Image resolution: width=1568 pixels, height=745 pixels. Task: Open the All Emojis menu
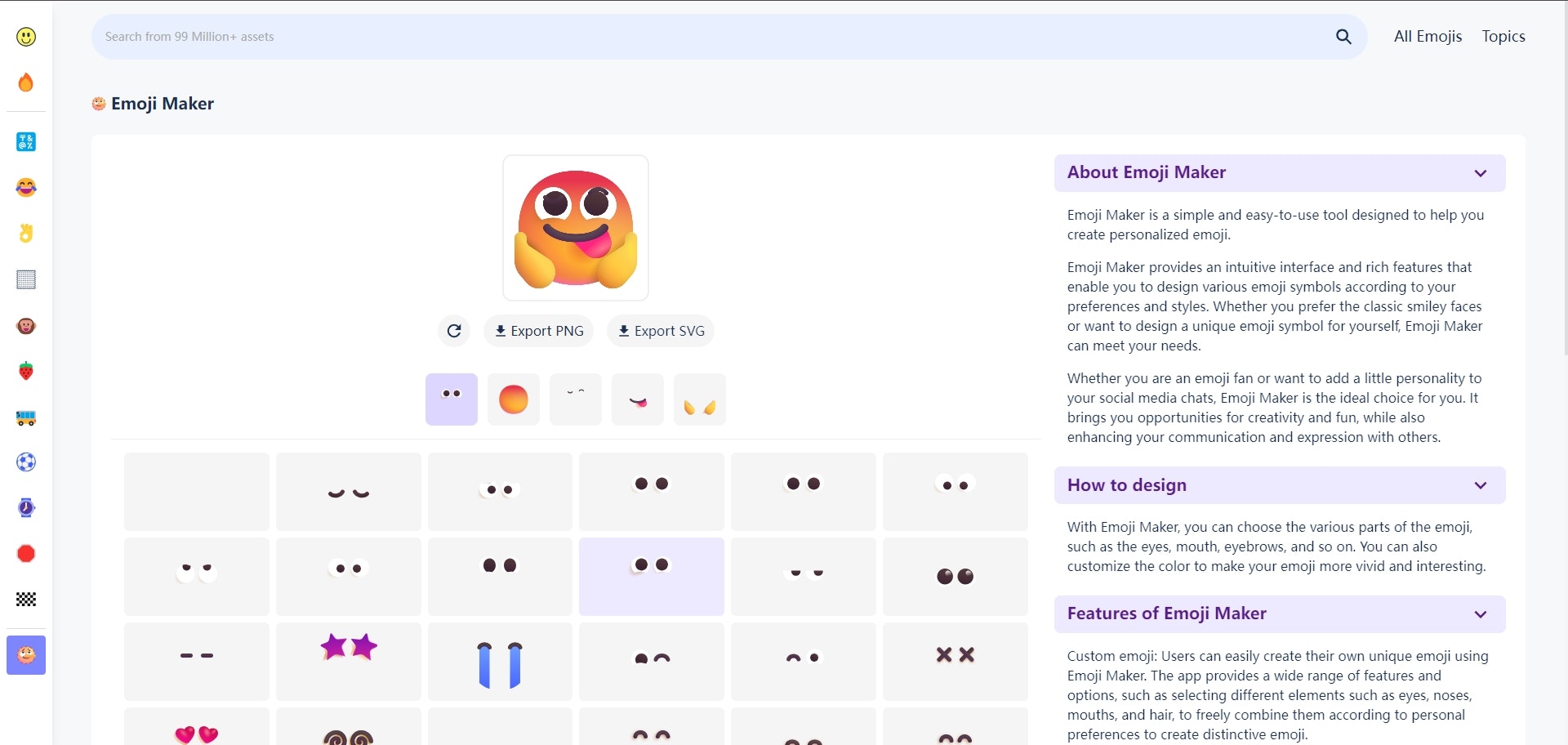click(1428, 36)
